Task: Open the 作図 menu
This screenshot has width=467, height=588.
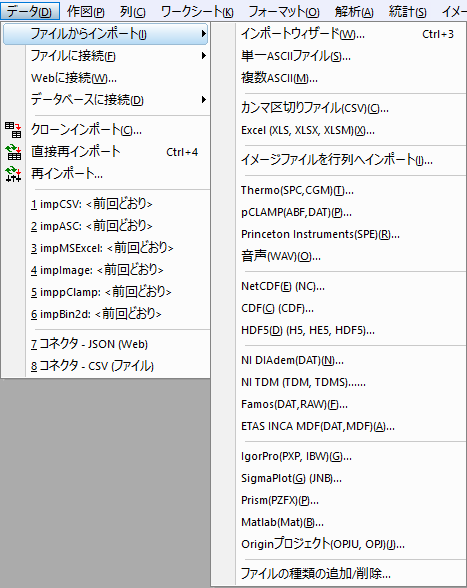Action: pyautogui.click(x=86, y=12)
